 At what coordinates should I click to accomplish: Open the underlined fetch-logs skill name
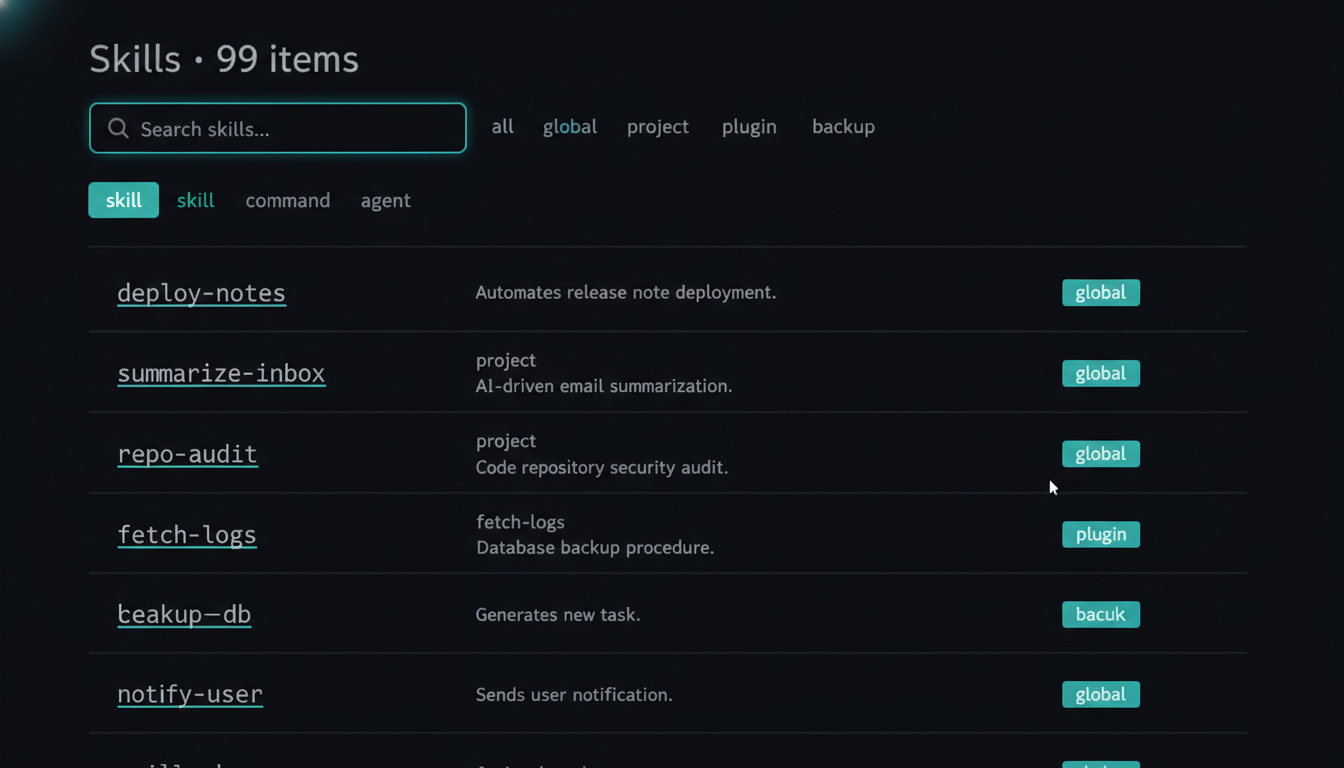click(187, 535)
